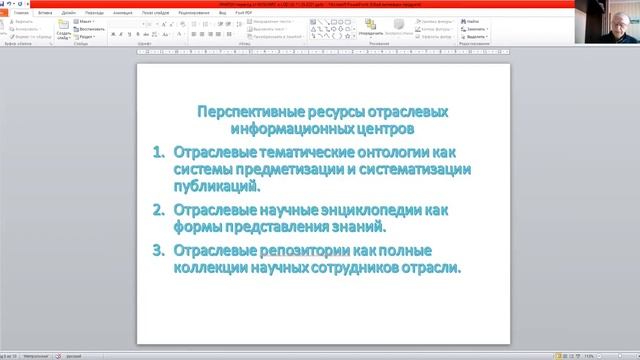Viewport: 640px width, 360px height.
Task: Open the font color (A) picker
Action: (x=180, y=34)
